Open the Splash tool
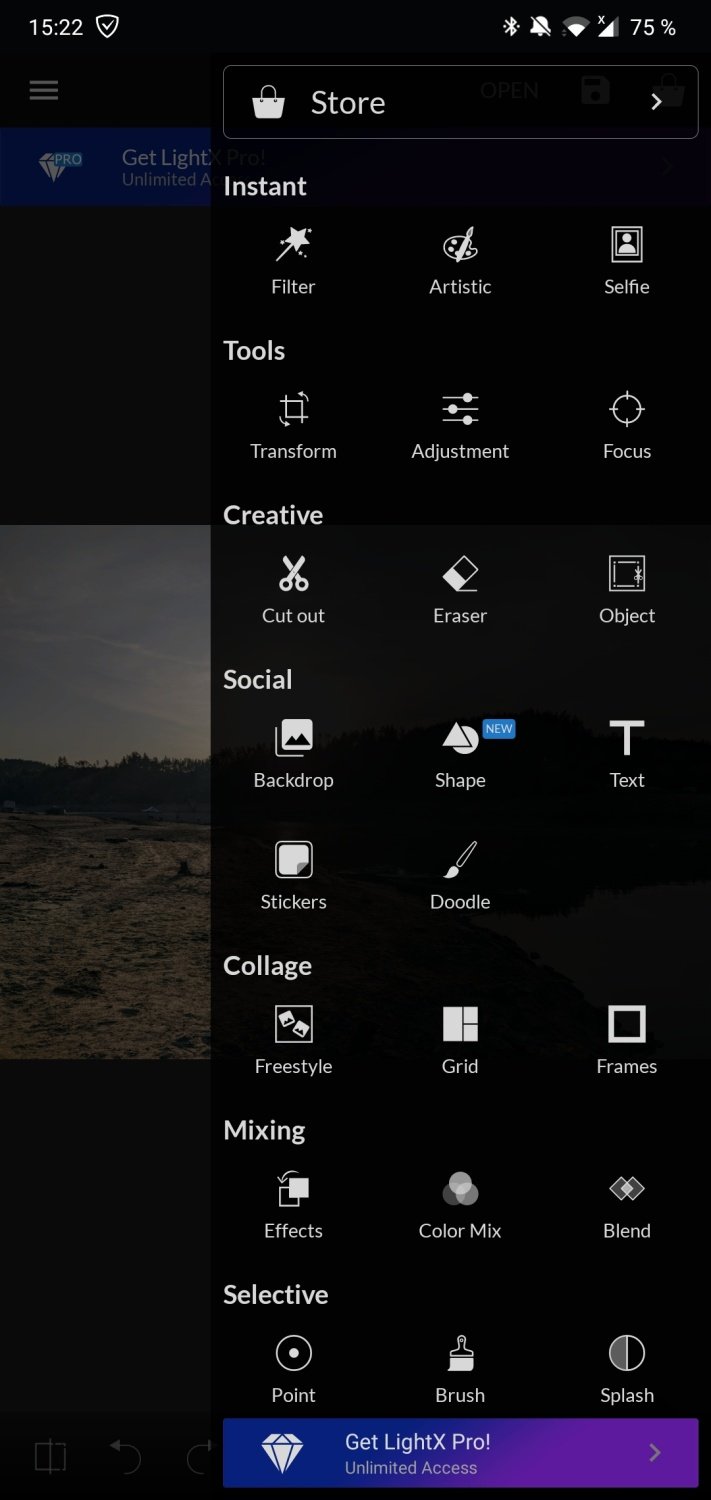Viewport: 711px width, 1500px height. pyautogui.click(x=627, y=1369)
